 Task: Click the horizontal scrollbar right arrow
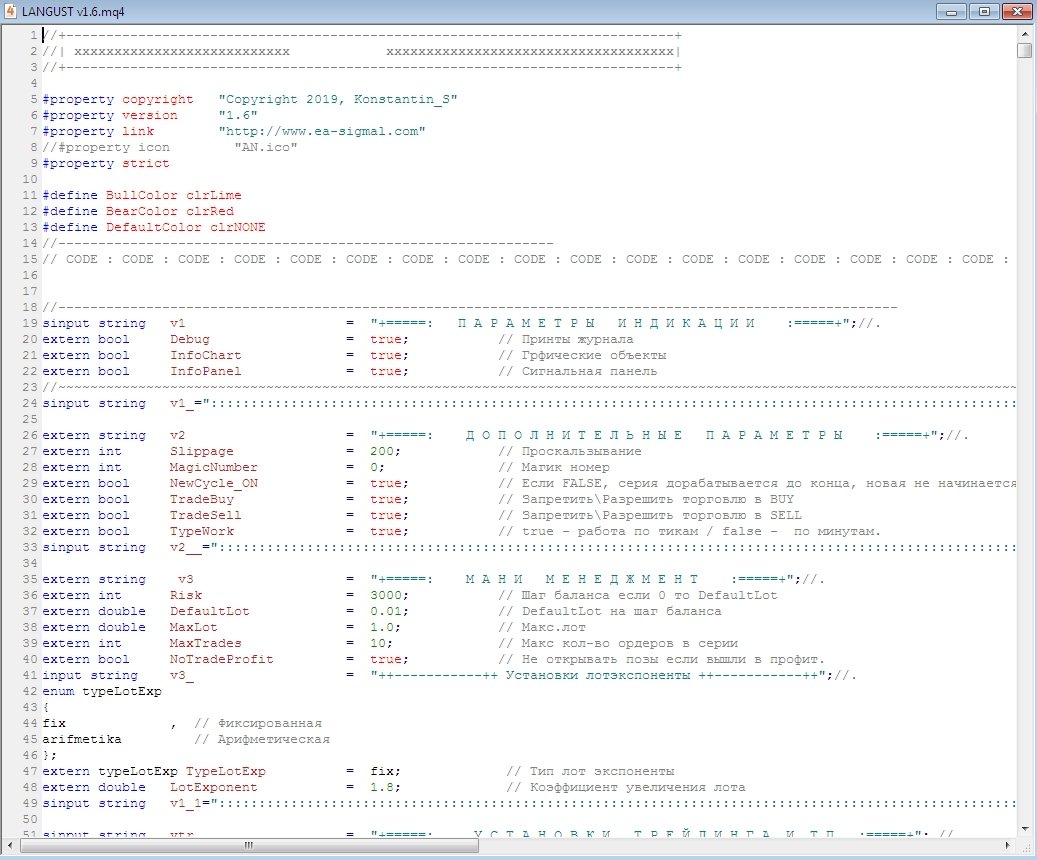1008,847
